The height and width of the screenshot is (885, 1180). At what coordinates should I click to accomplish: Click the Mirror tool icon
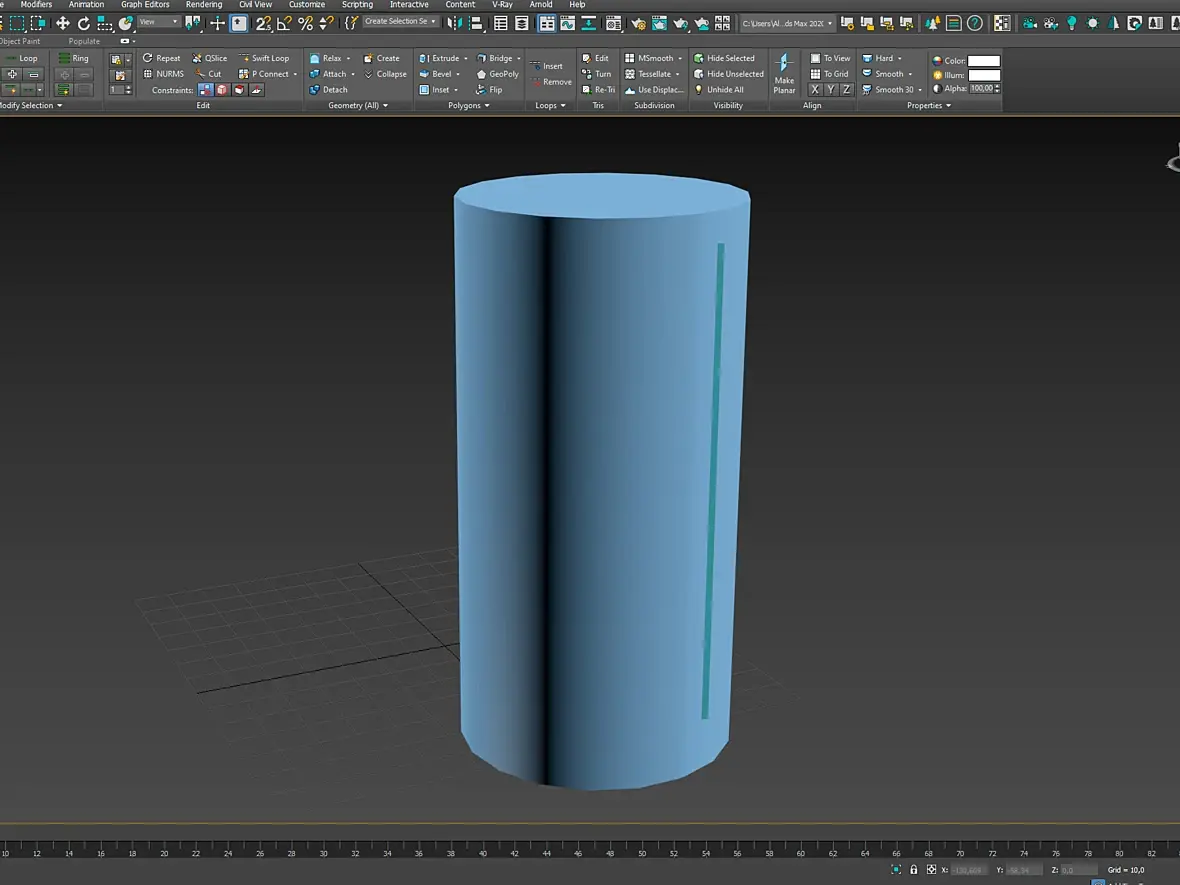coord(455,23)
